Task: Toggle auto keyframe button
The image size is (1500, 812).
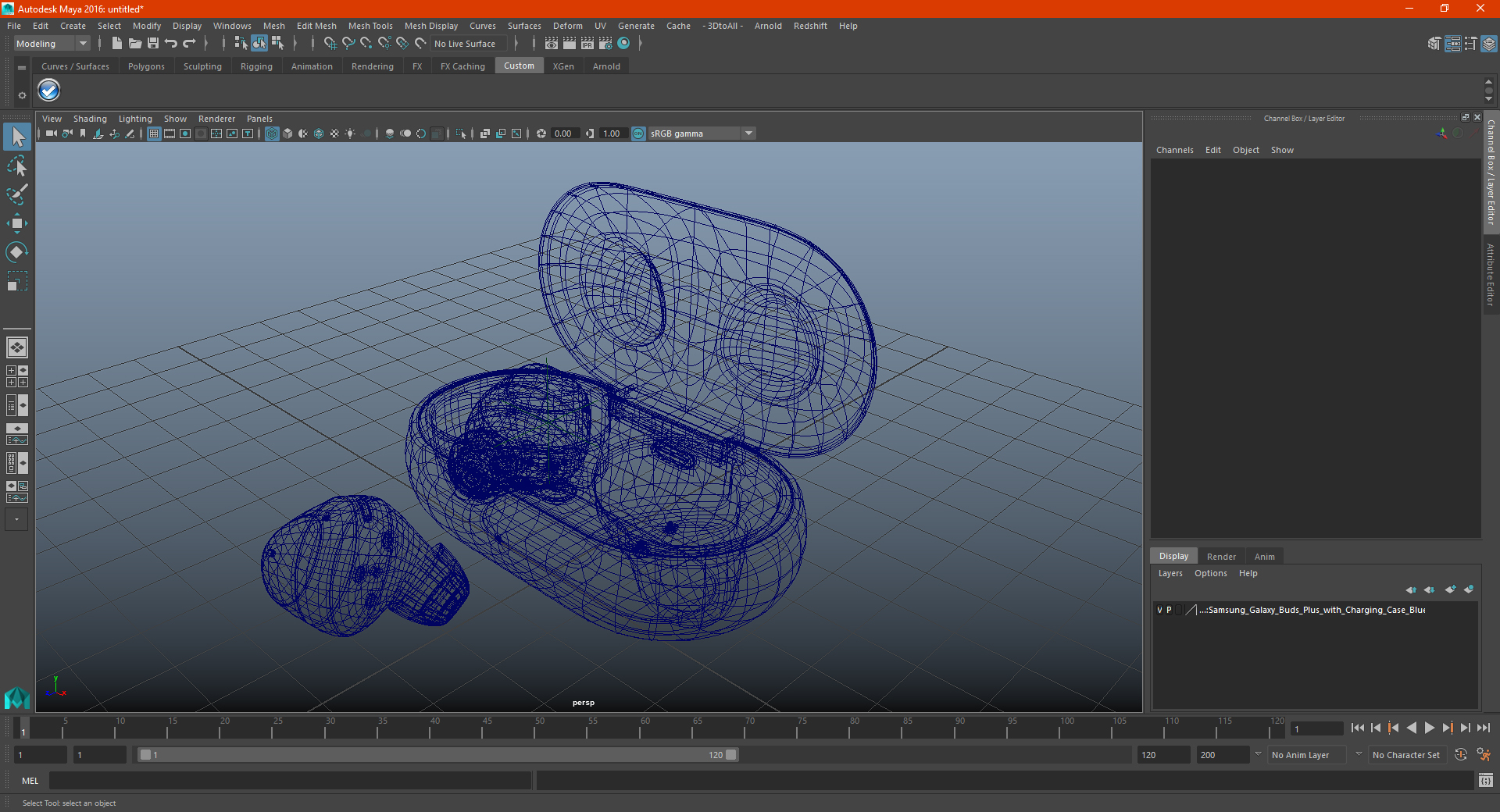Action: 1461,755
